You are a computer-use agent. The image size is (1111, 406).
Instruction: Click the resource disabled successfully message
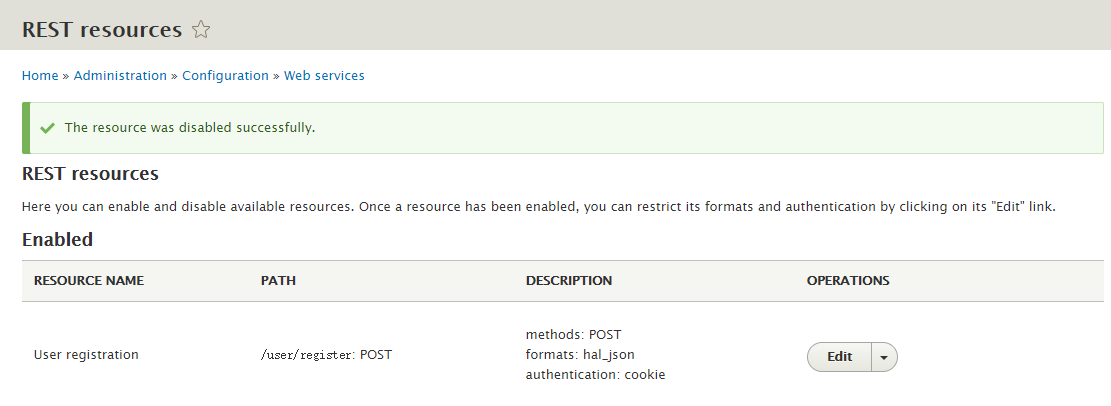tap(190, 128)
